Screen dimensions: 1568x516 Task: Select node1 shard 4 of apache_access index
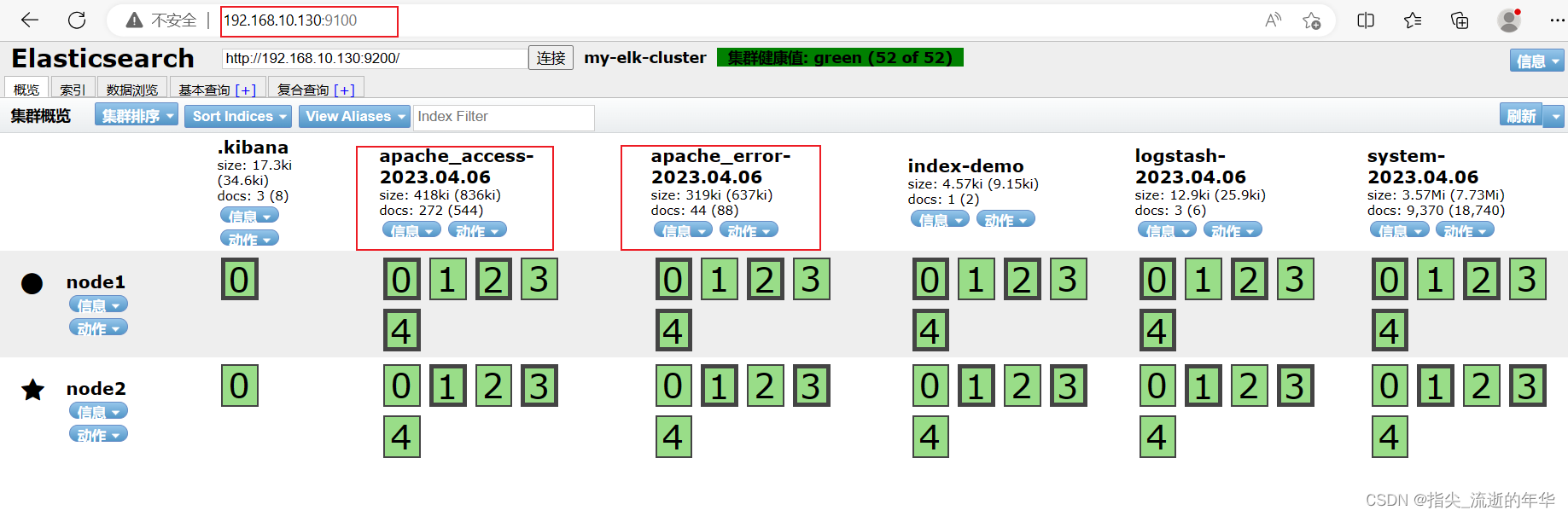[x=402, y=331]
